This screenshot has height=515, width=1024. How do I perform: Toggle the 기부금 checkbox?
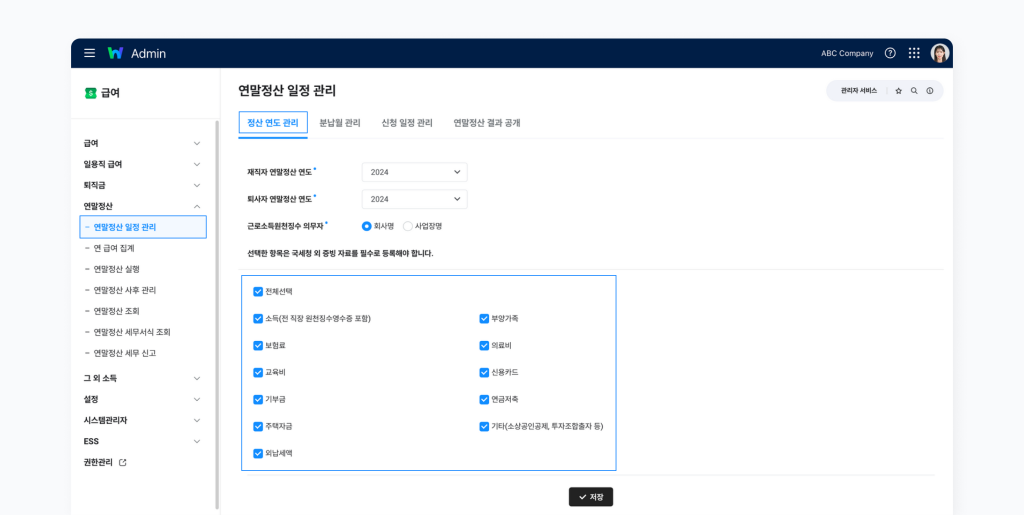pyautogui.click(x=258, y=399)
